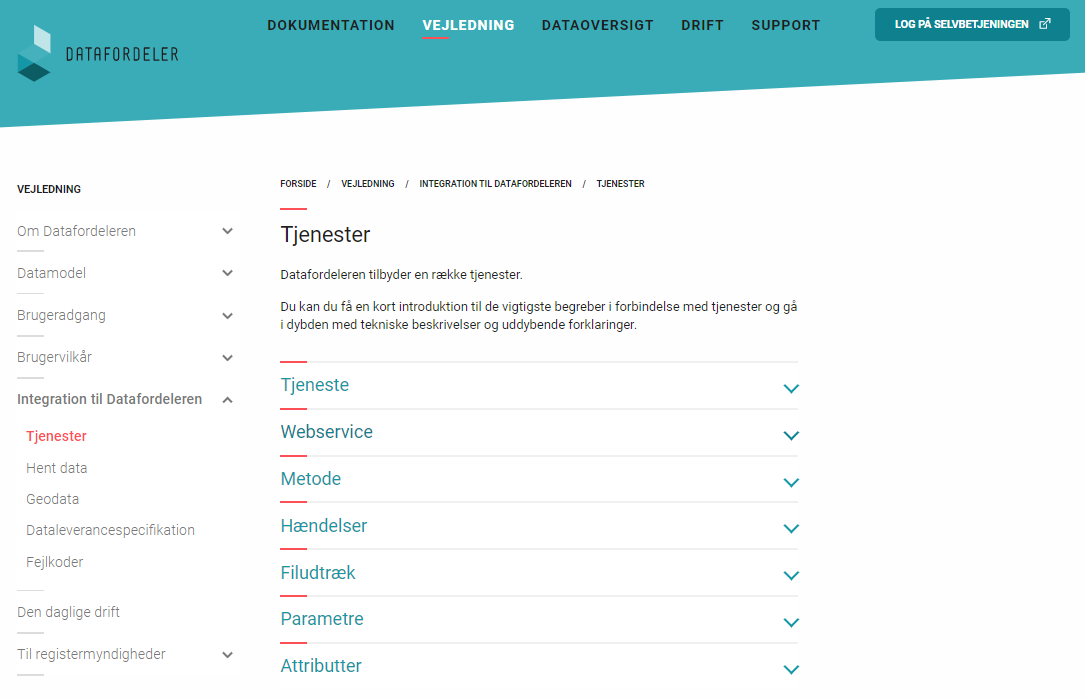
Task: Click Vejledning in the breadcrumb
Action: [367, 183]
